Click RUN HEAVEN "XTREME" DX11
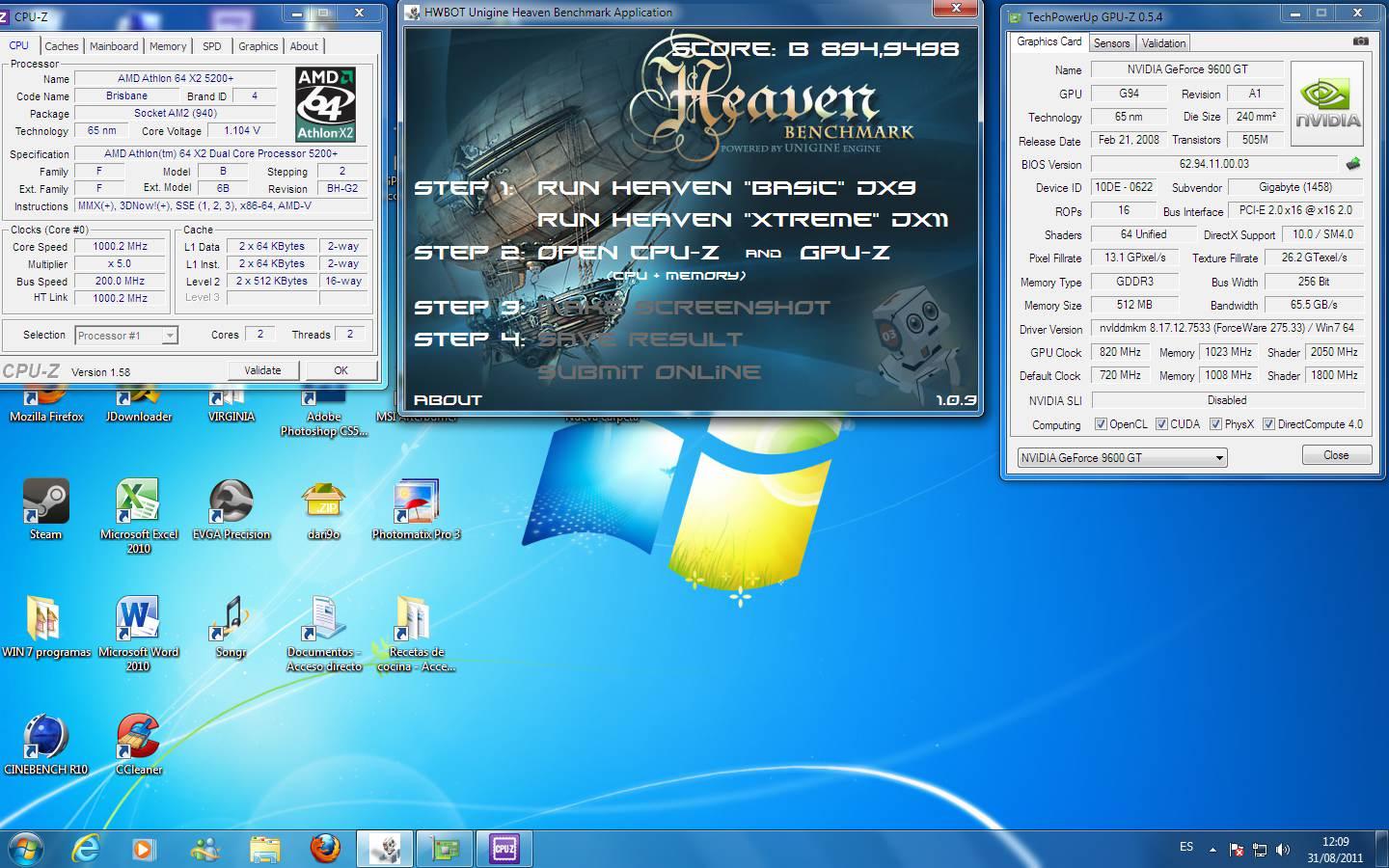Screen dimensions: 1389x868 pyautogui.click(x=743, y=220)
